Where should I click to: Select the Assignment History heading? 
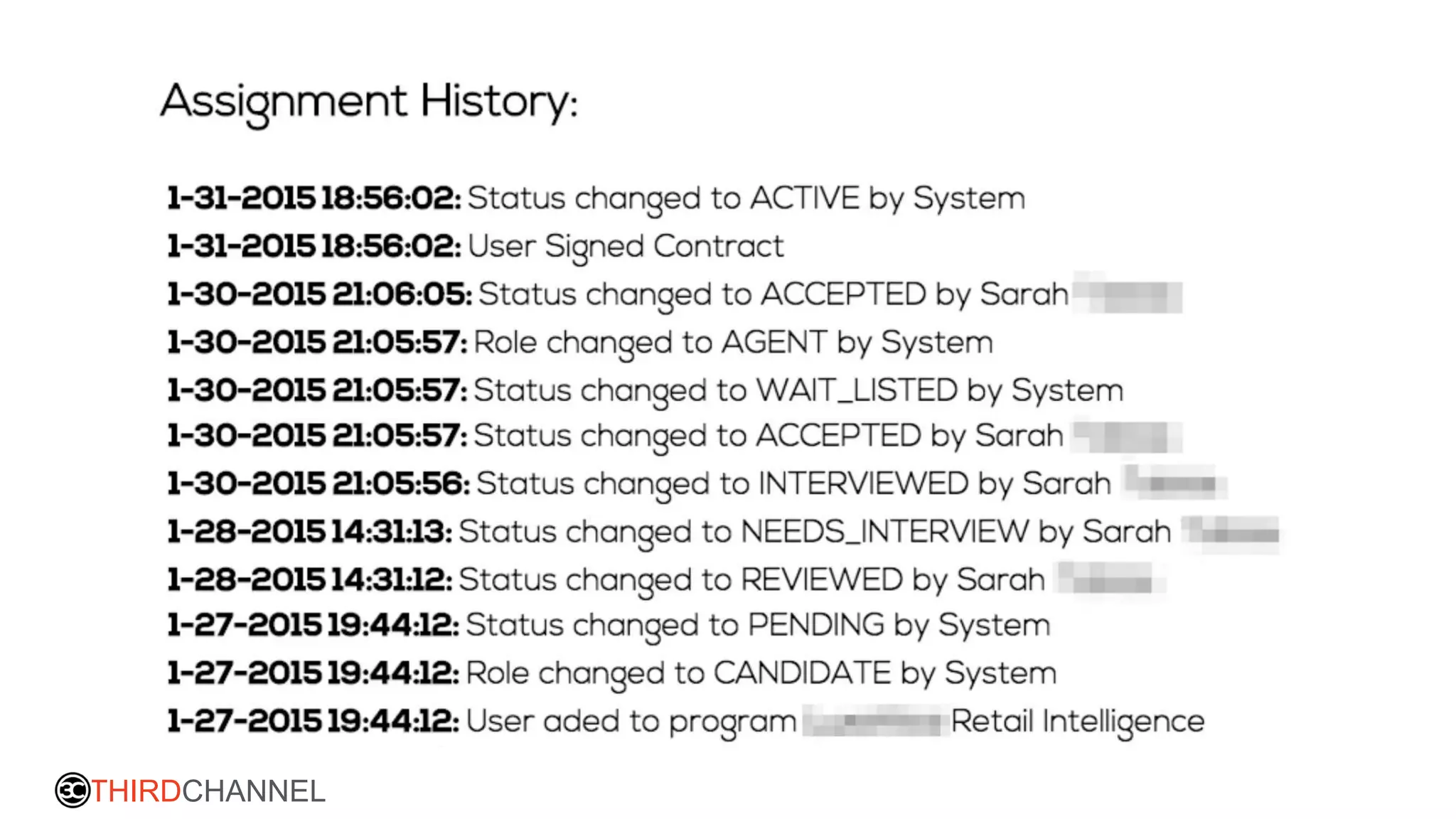(369, 102)
